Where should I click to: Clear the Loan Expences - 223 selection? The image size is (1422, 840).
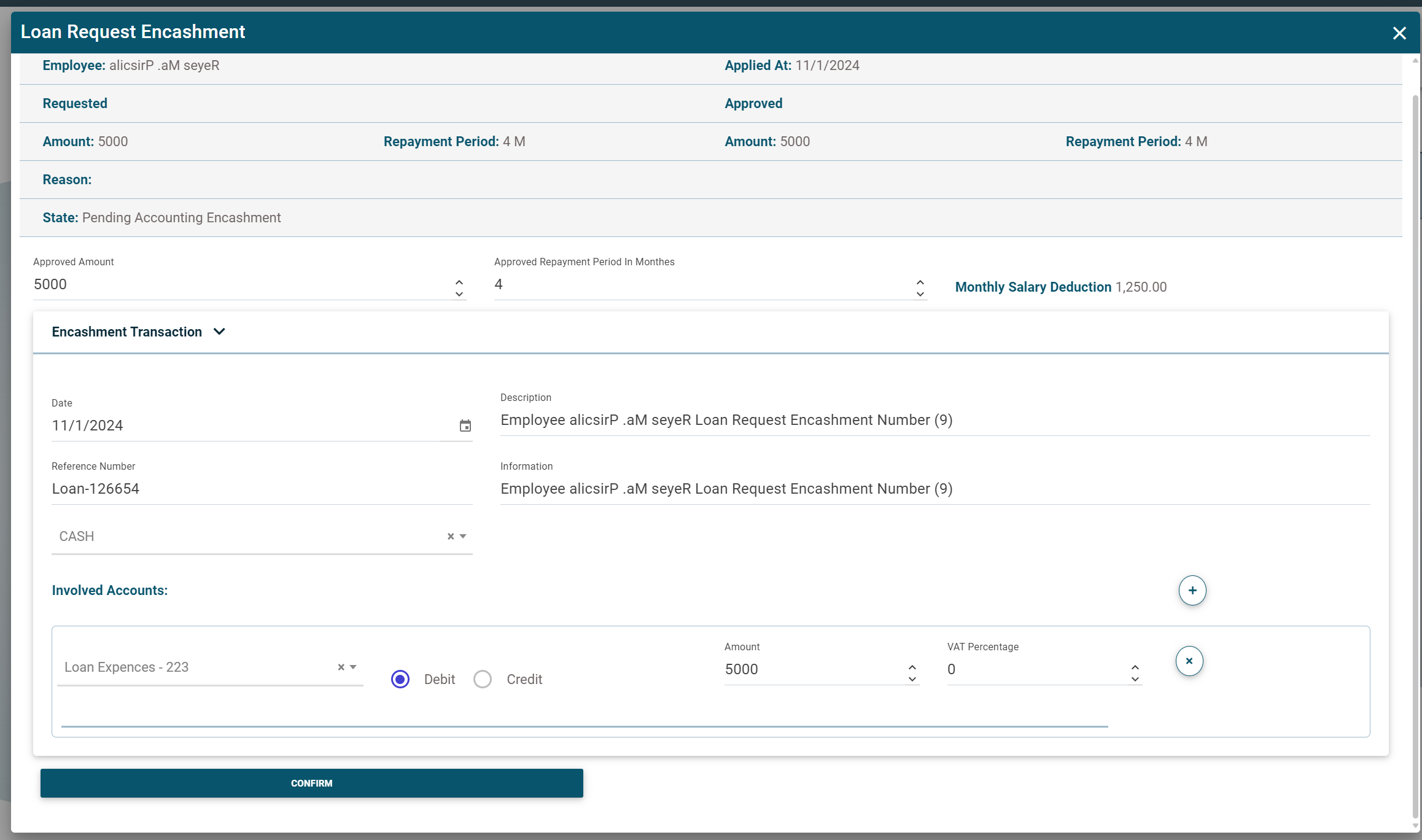(341, 667)
